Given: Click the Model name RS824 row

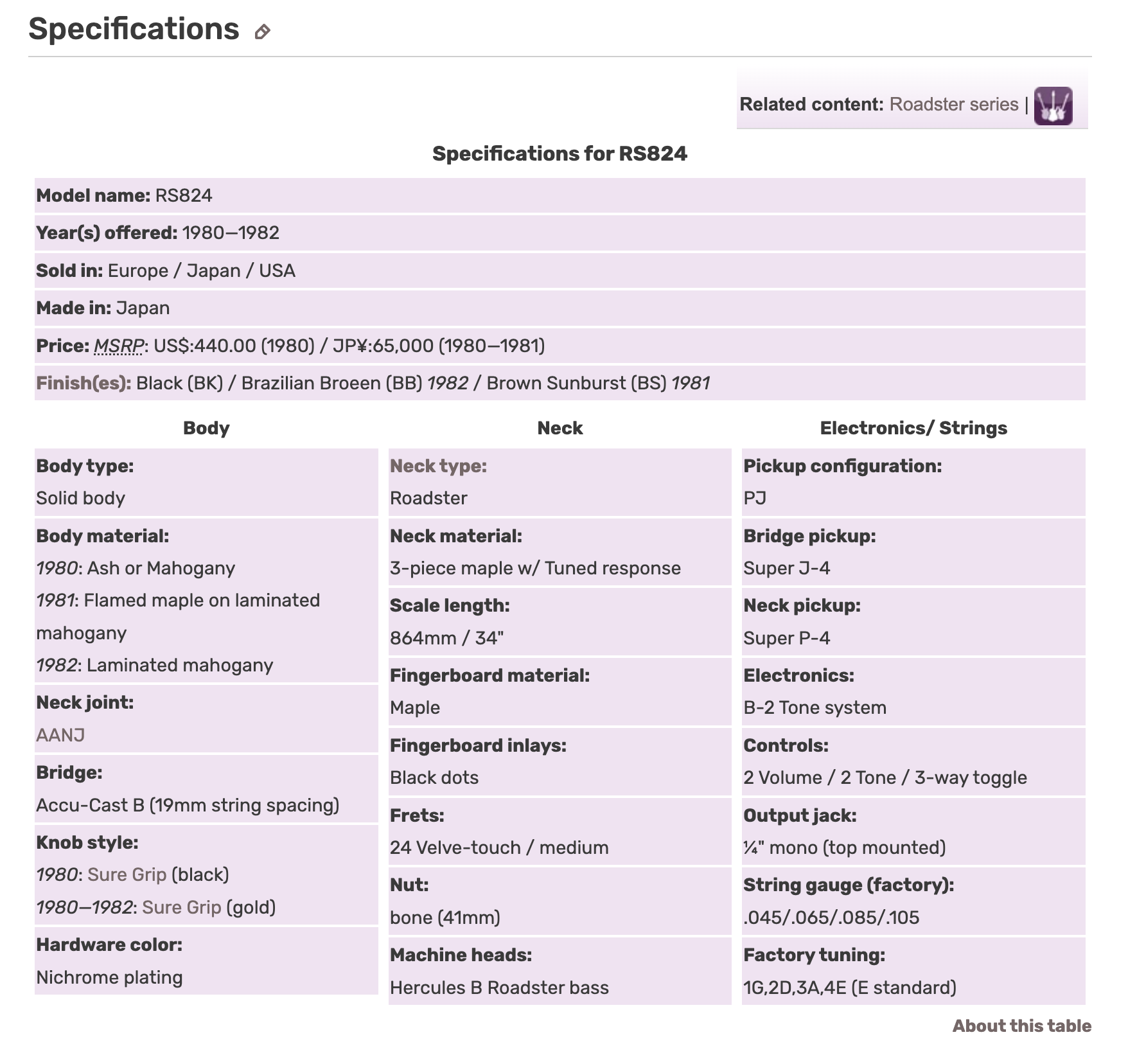Looking at the screenshot, I should tap(560, 195).
